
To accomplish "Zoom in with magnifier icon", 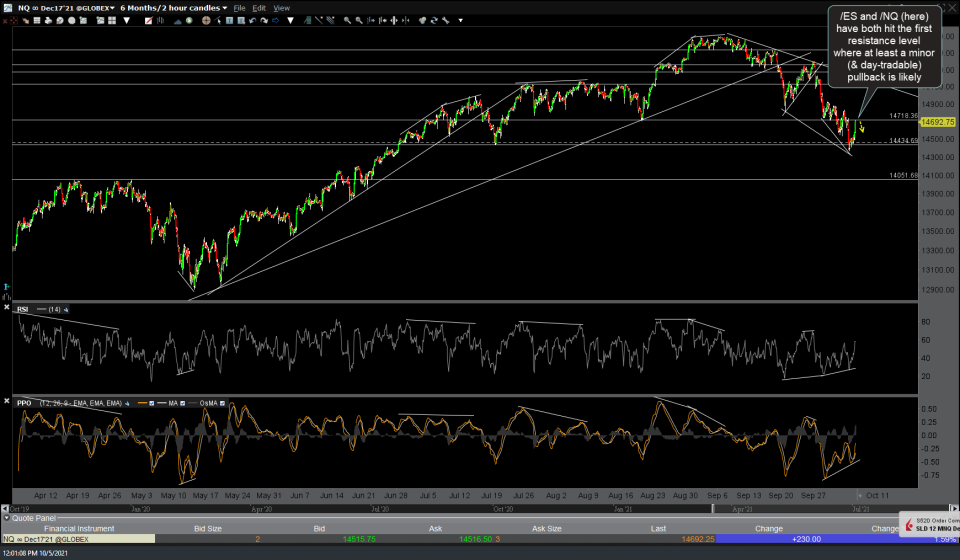I will tap(348, 20).
